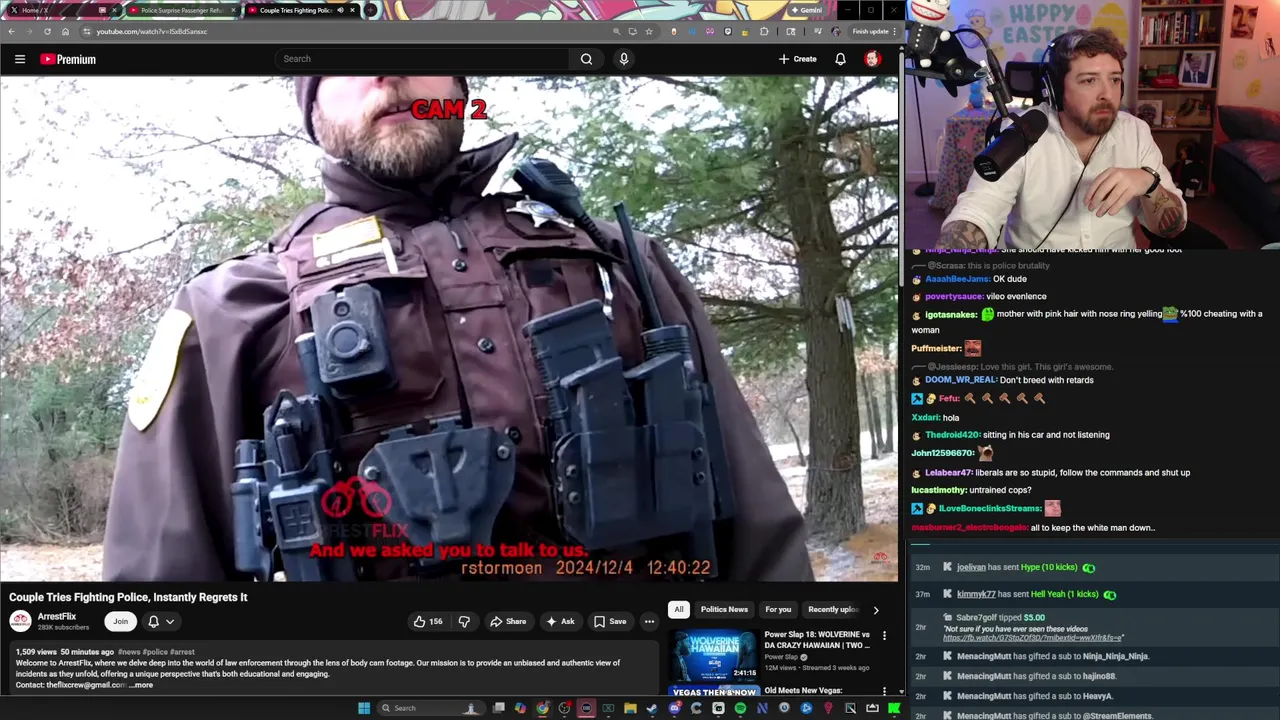Open the Steam icon in the taskbar
The image size is (1280, 720).
tap(652, 708)
